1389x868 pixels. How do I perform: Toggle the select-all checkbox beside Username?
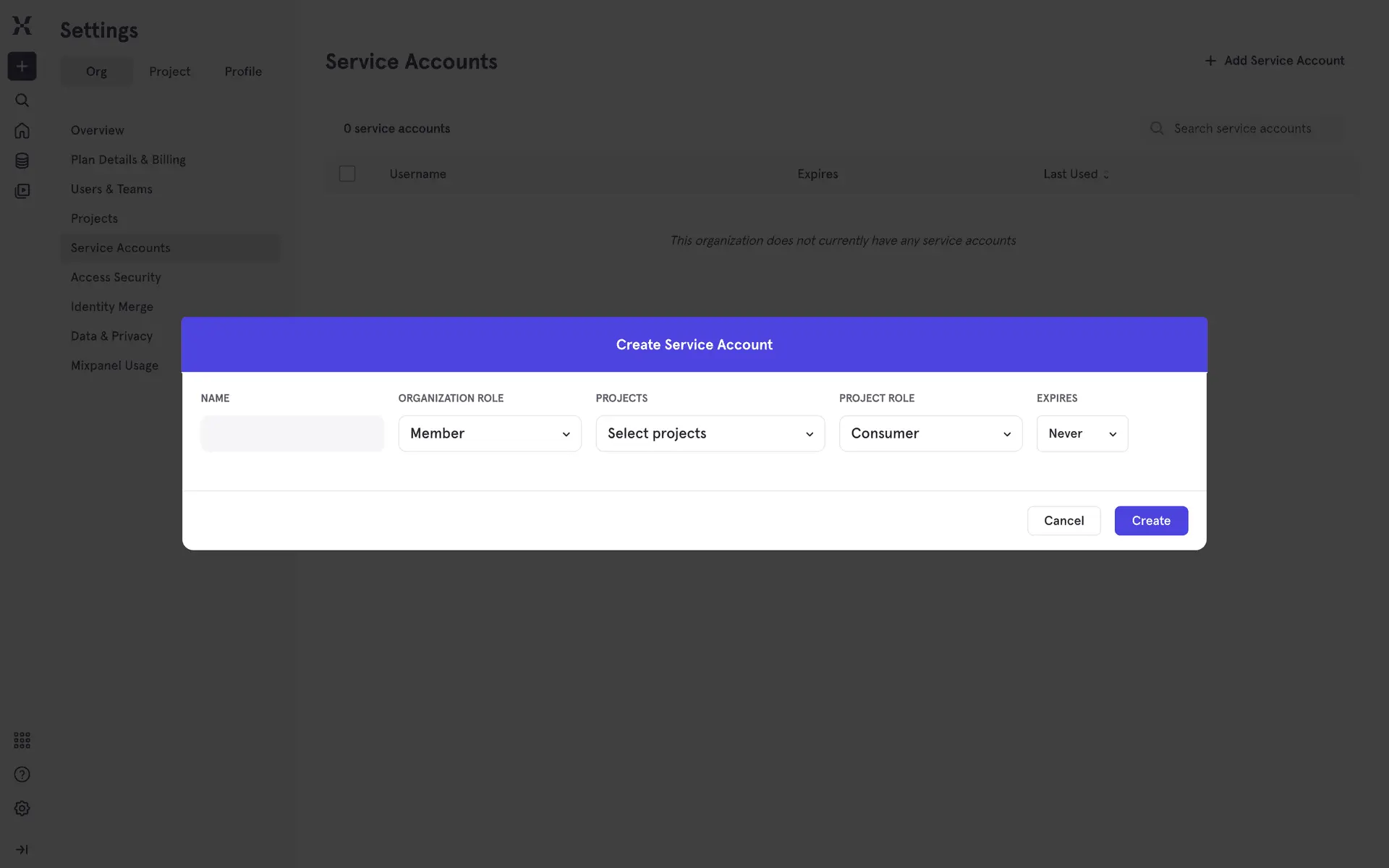347,174
